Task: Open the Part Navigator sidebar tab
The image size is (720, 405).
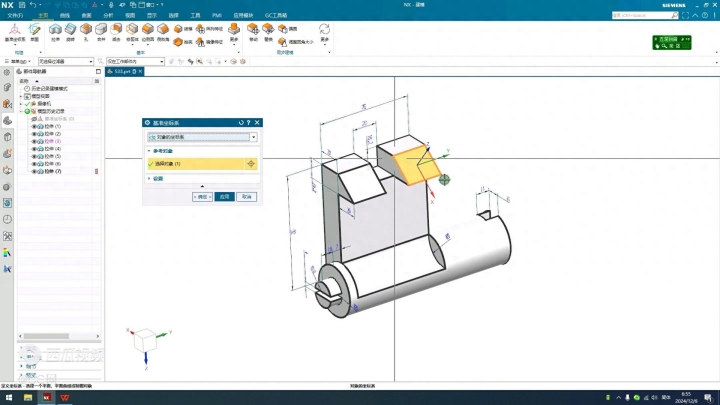Action: pyautogui.click(x=7, y=121)
